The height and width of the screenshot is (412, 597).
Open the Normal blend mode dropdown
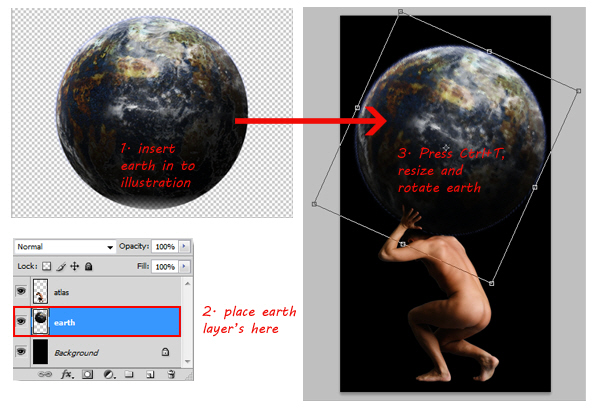tap(65, 247)
